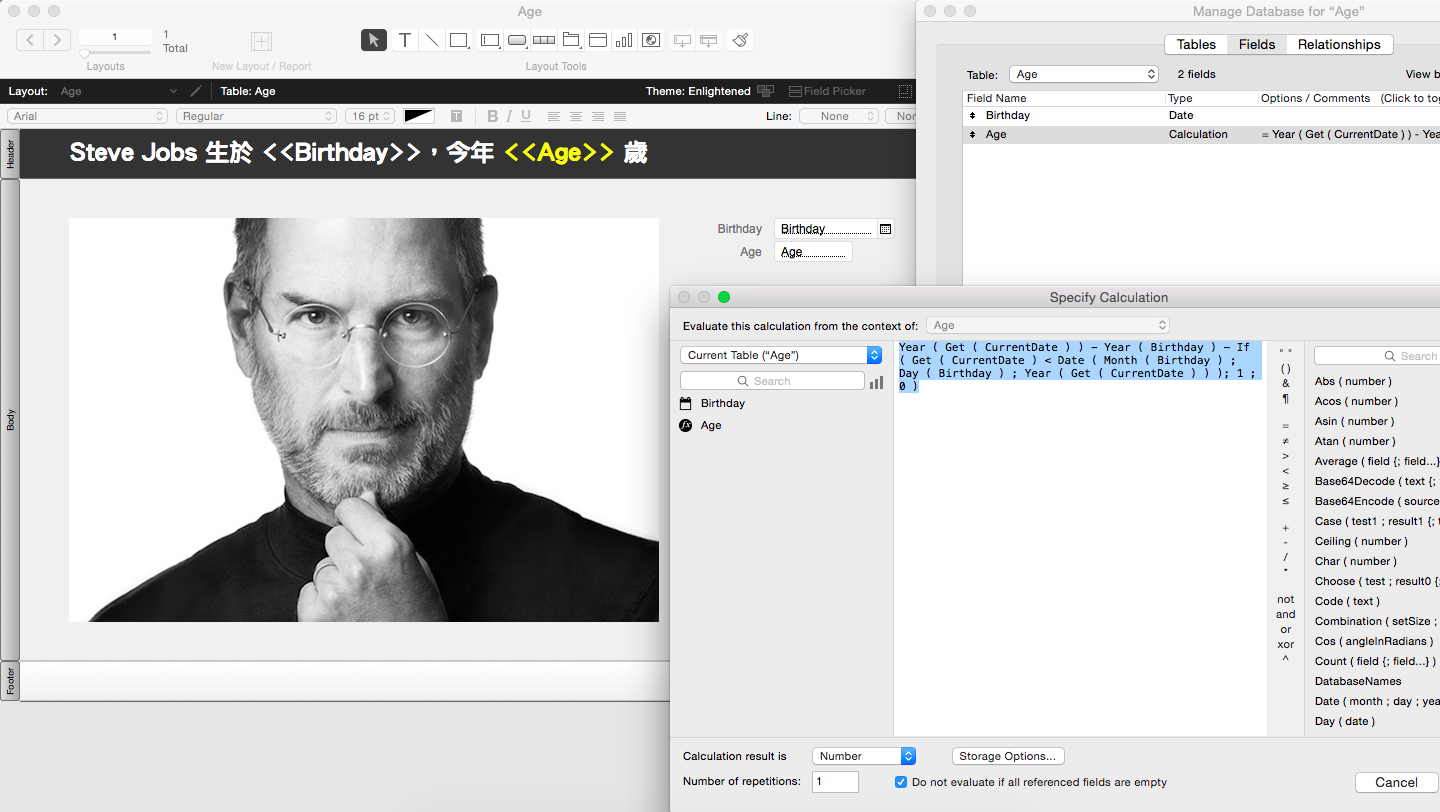
Task: Select the Line tool
Action: 431,40
